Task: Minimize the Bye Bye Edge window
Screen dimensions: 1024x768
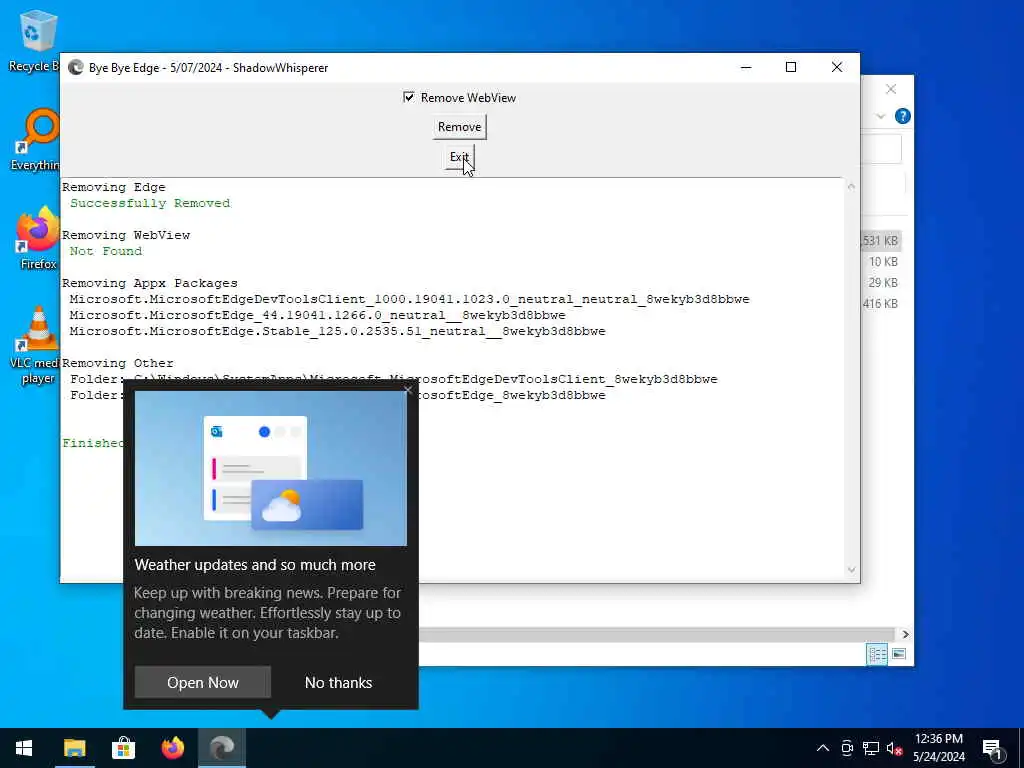Action: tap(746, 67)
